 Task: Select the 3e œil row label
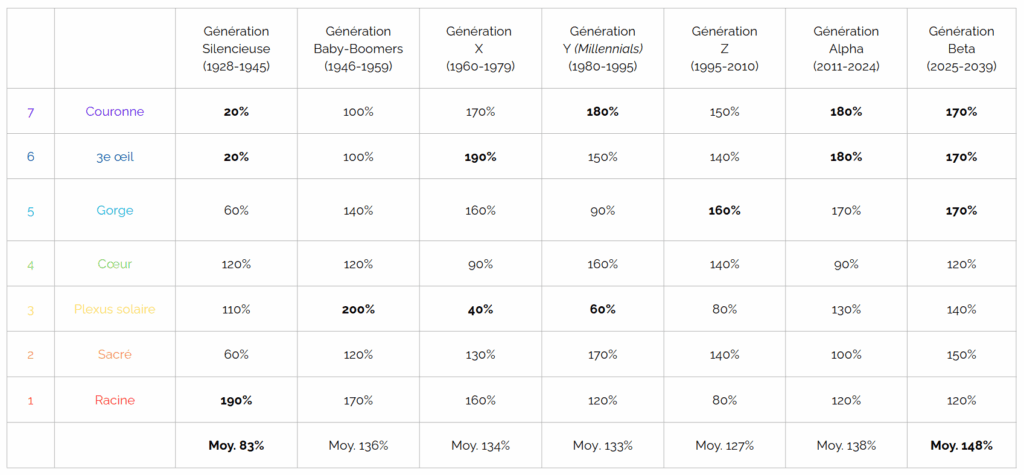115,157
